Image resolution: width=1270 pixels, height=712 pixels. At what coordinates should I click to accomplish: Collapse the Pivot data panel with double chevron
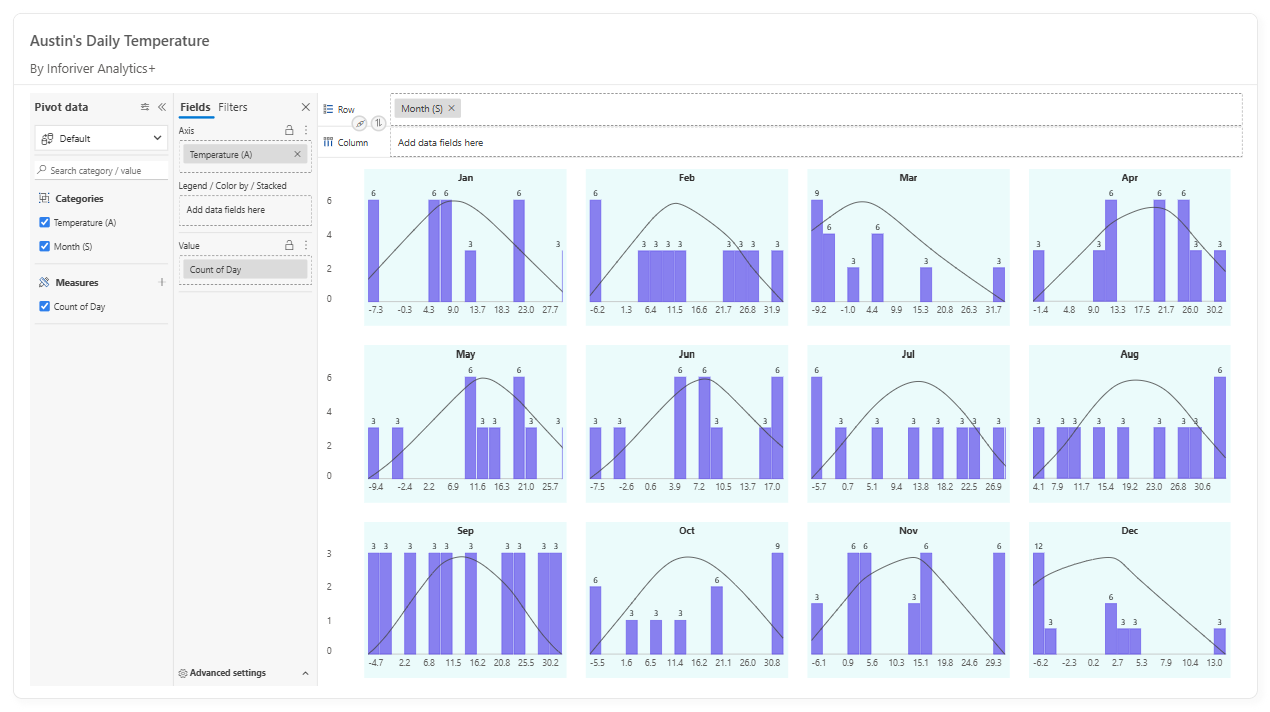[161, 107]
